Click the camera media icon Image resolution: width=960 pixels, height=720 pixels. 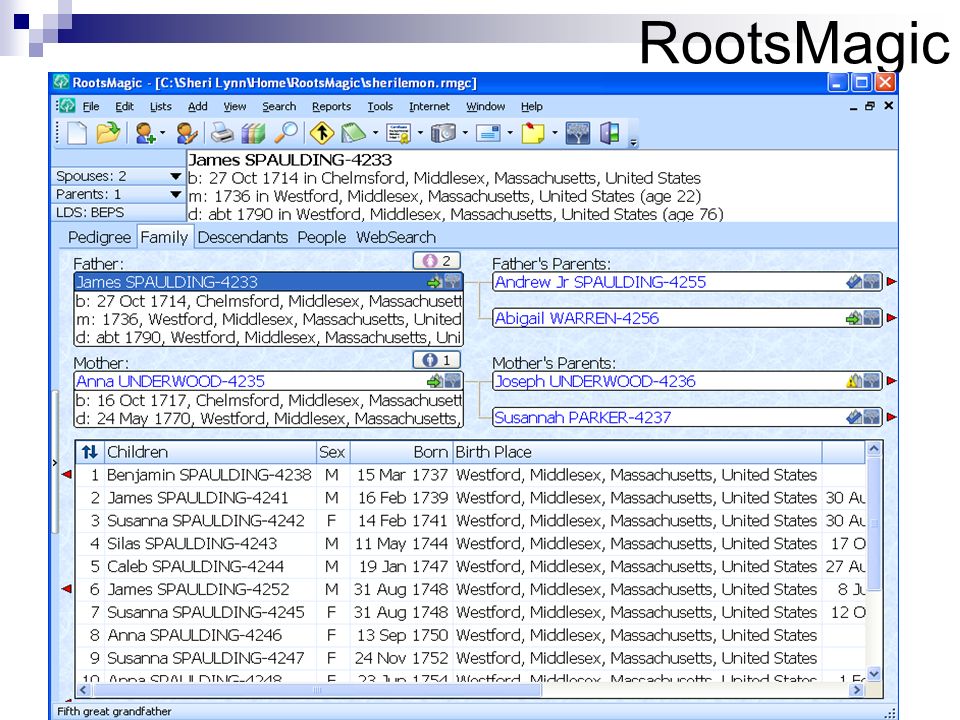tap(443, 133)
